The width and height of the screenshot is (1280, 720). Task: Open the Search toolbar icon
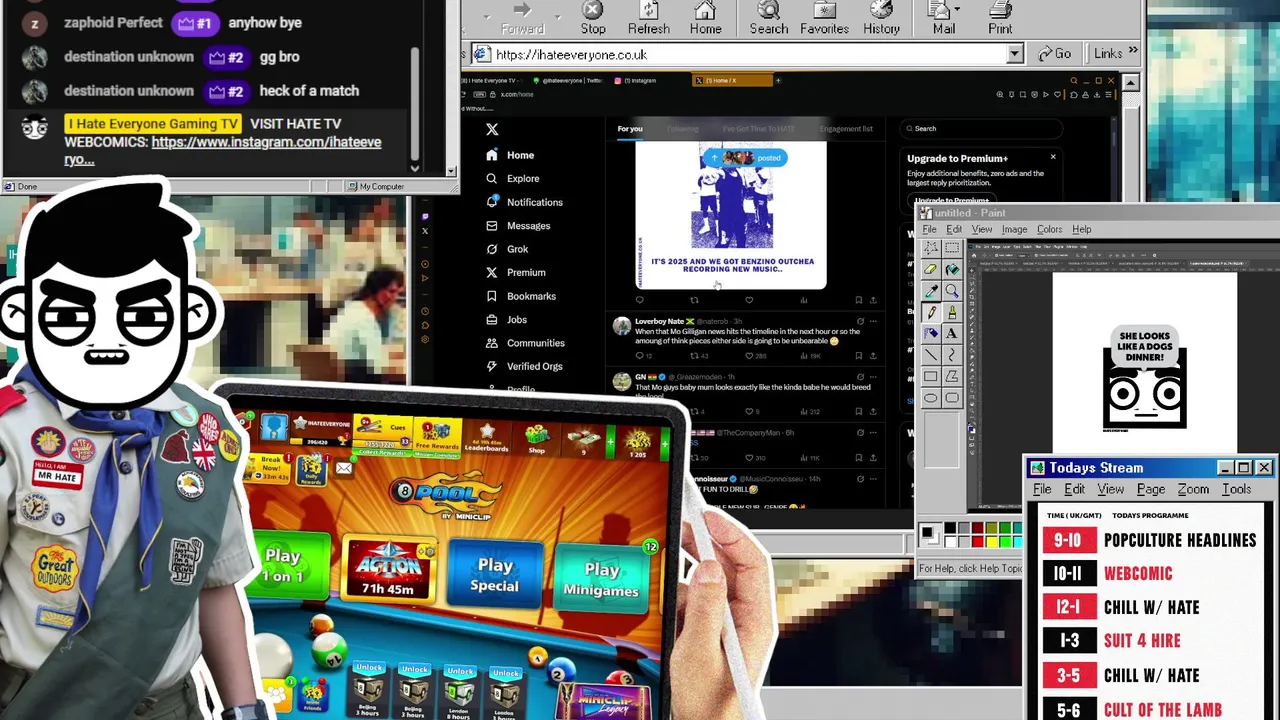(769, 18)
